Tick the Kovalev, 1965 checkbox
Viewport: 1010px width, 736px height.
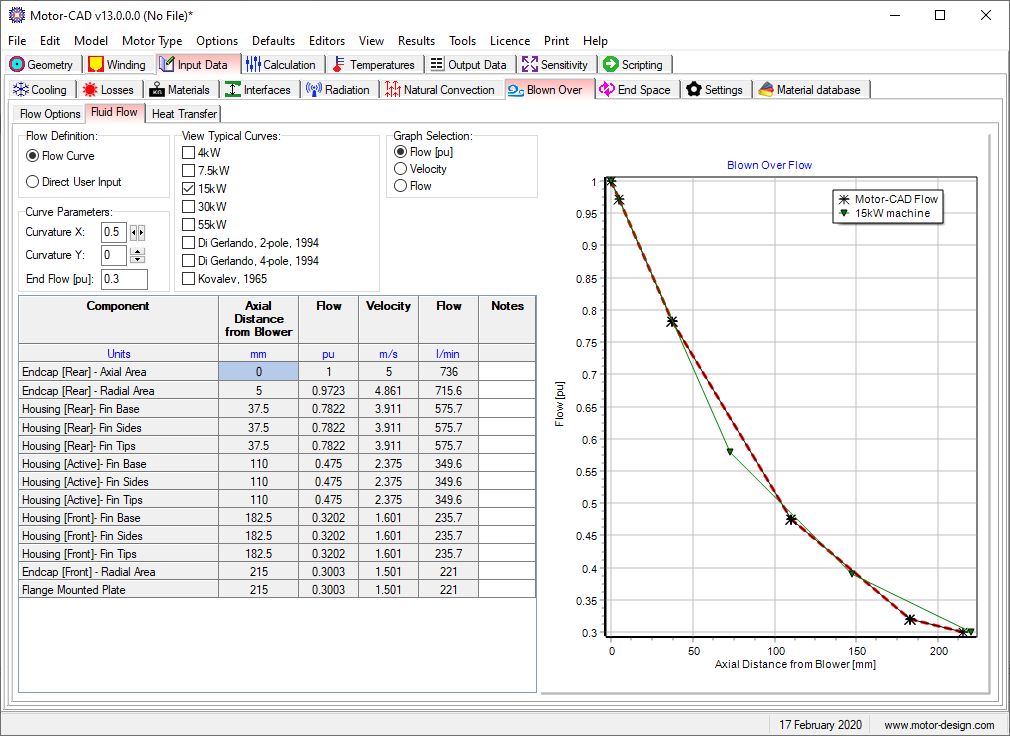coord(188,279)
